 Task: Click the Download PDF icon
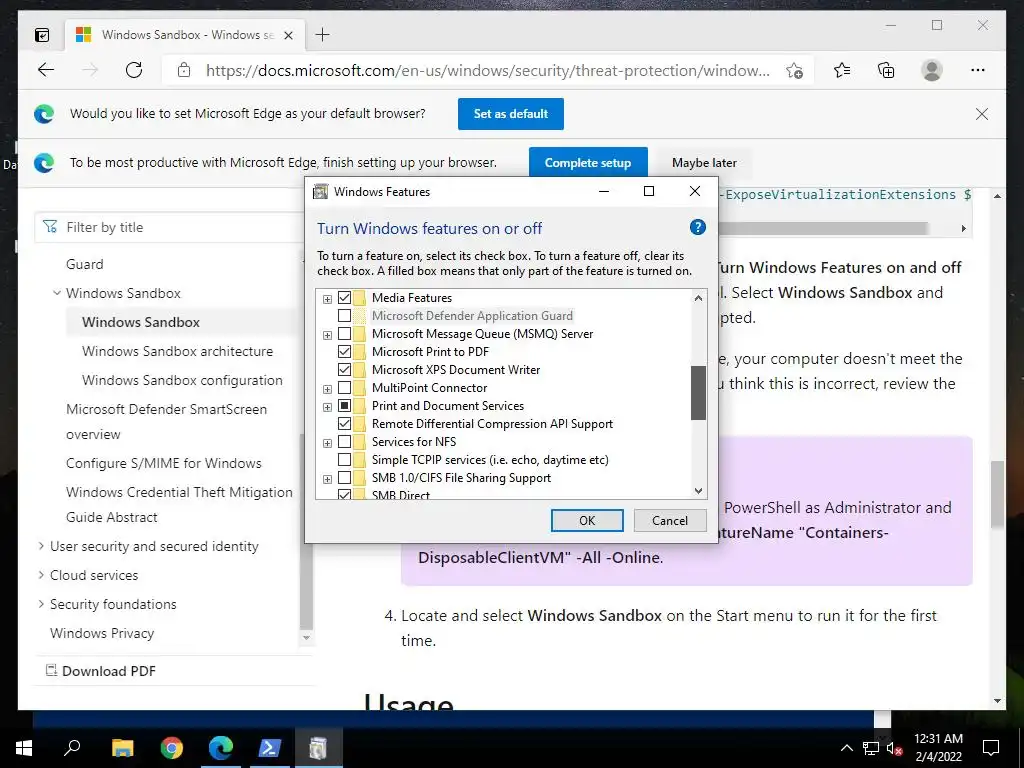[x=51, y=670]
